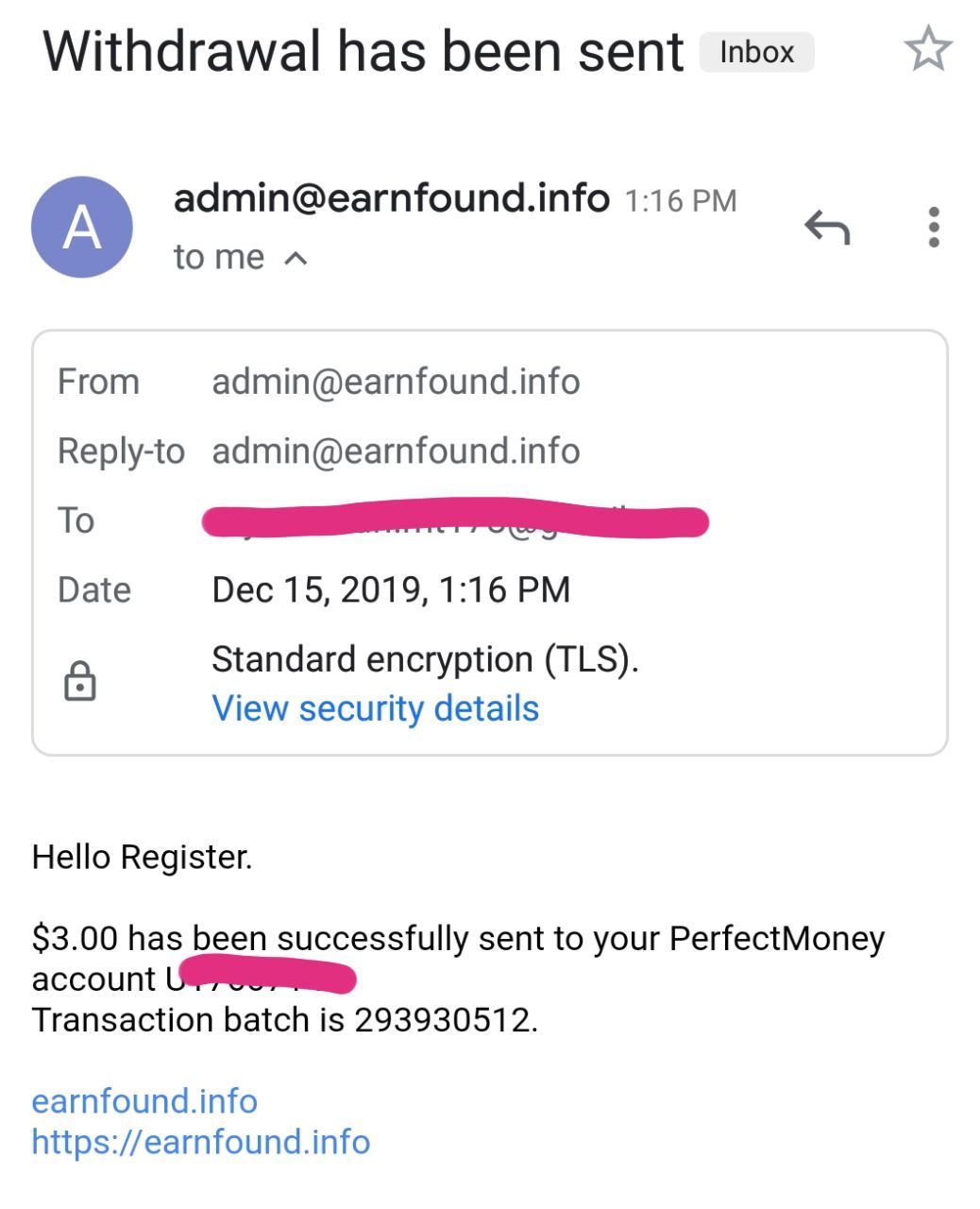Open the earnfound.info link
980x1209 pixels.
[144, 1101]
